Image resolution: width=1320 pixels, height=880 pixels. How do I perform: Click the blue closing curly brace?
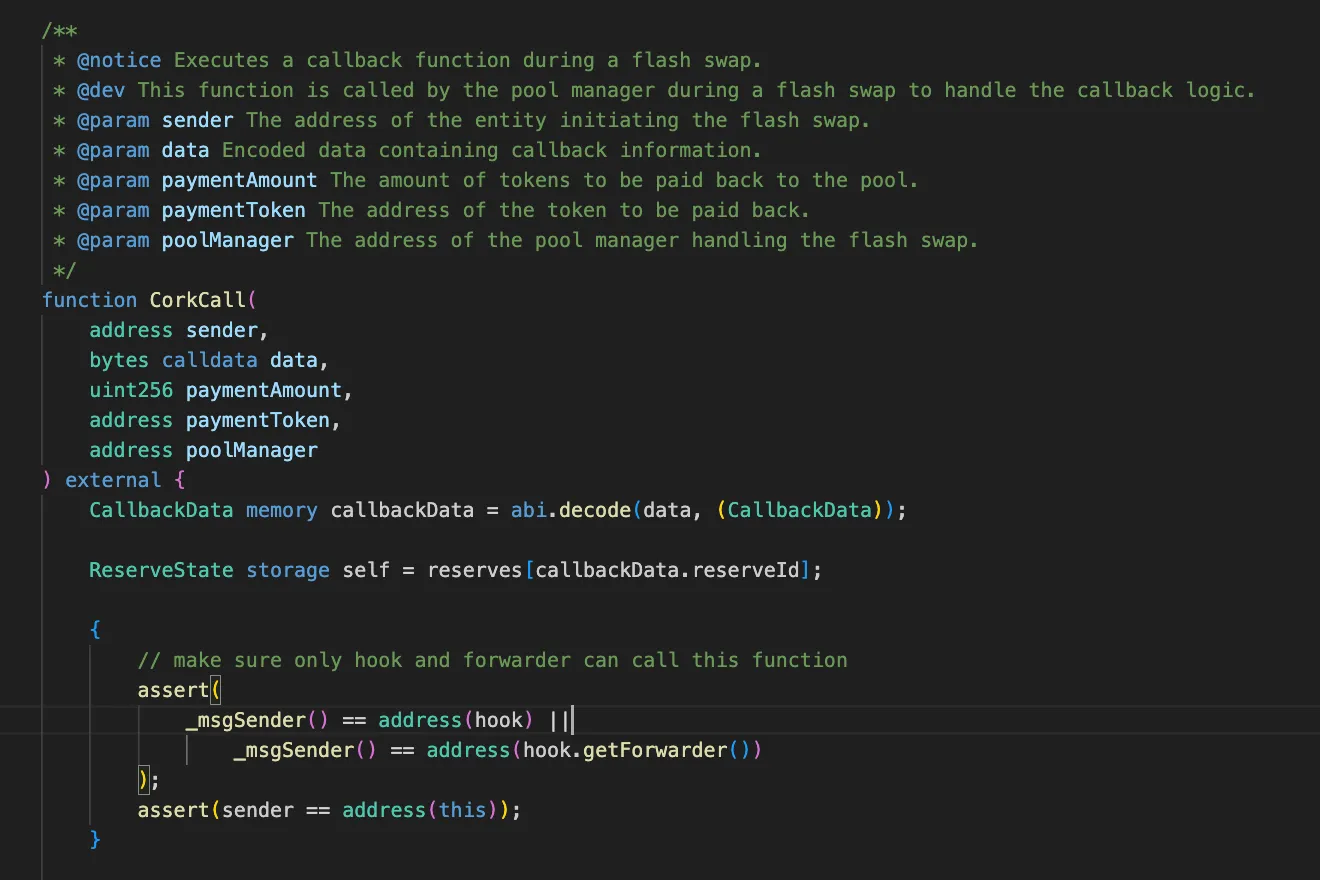tap(96, 839)
